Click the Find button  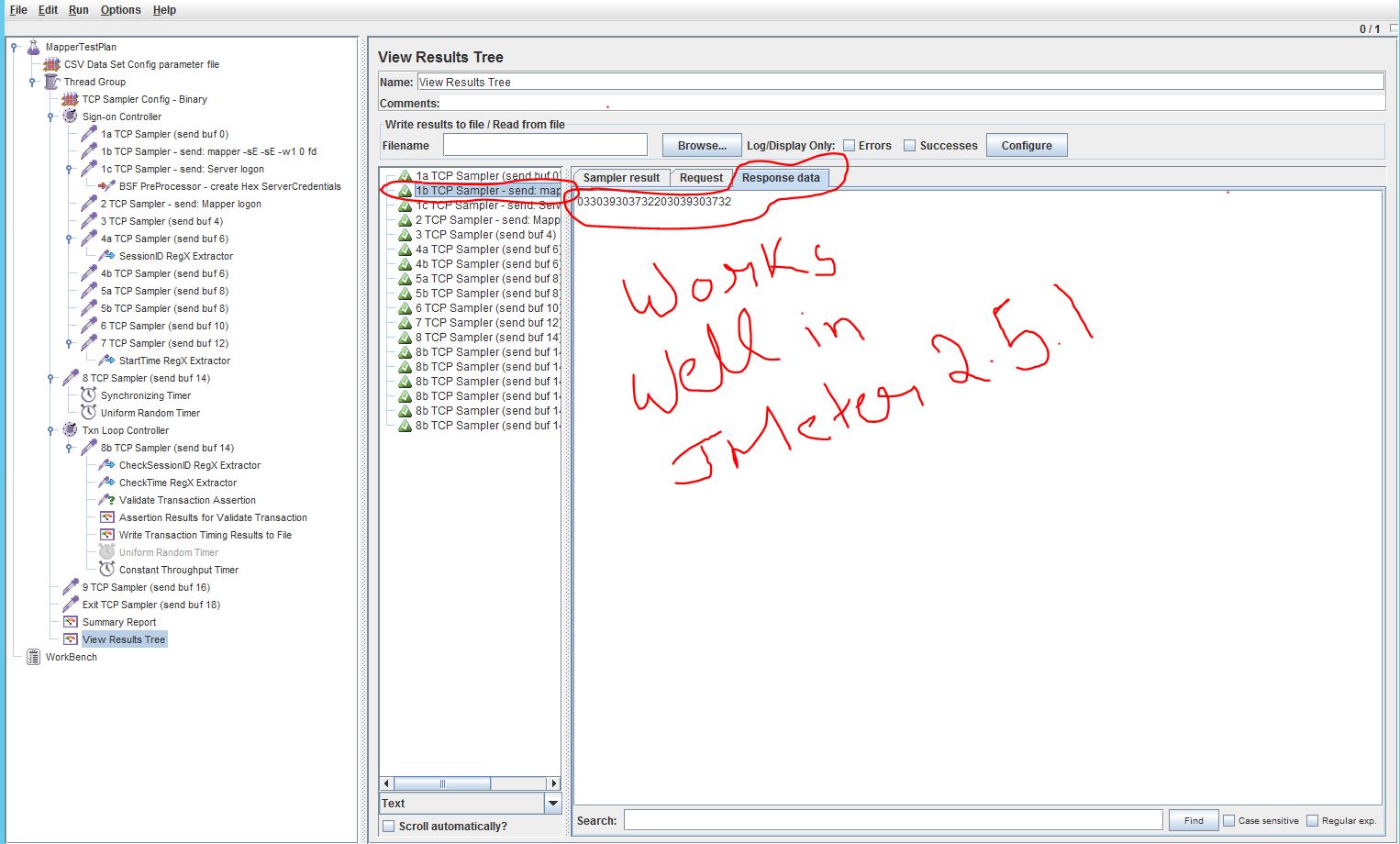1193,820
